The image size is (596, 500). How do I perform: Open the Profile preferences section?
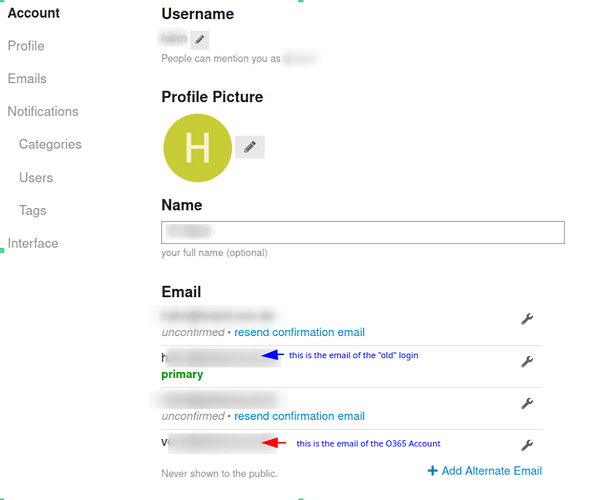pos(26,46)
